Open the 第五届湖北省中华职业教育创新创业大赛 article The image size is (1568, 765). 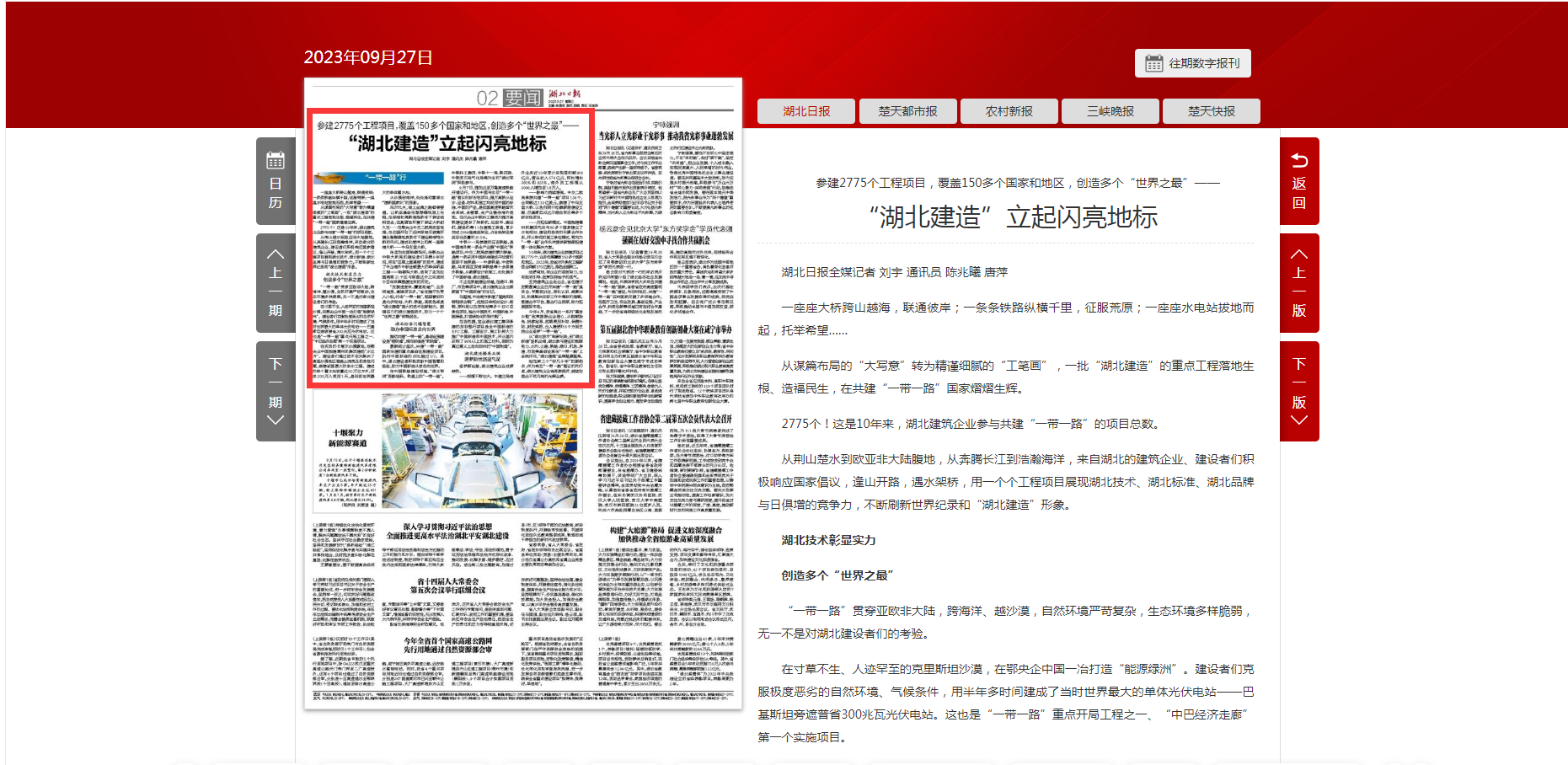tap(666, 365)
